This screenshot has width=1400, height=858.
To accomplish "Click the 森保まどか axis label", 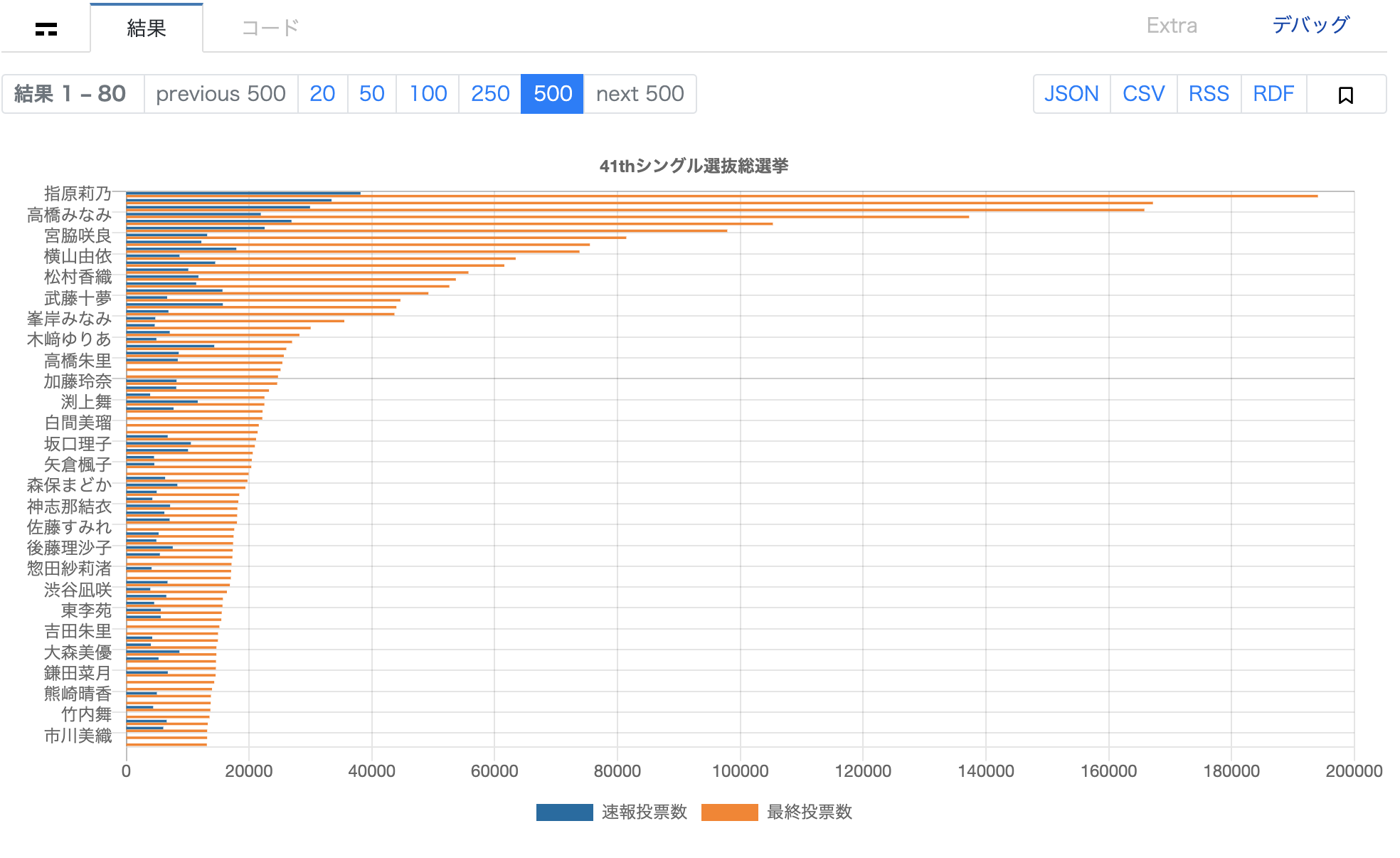I will point(70,485).
